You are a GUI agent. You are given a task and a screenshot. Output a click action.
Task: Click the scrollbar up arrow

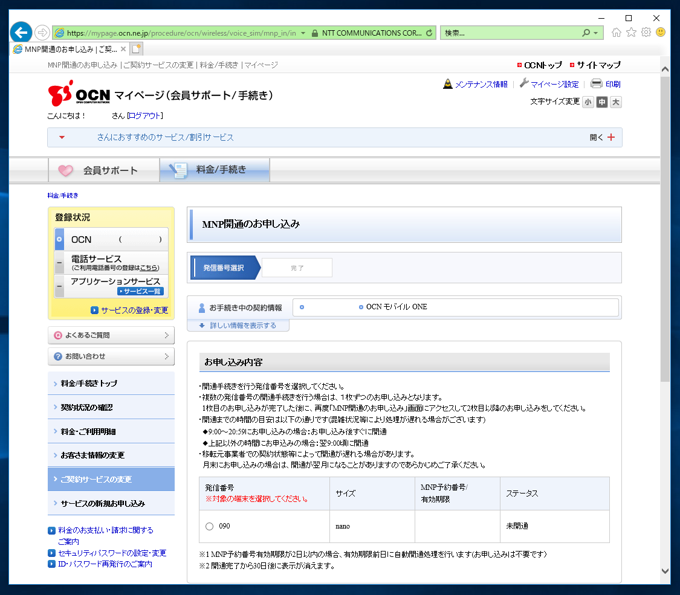pos(665,69)
